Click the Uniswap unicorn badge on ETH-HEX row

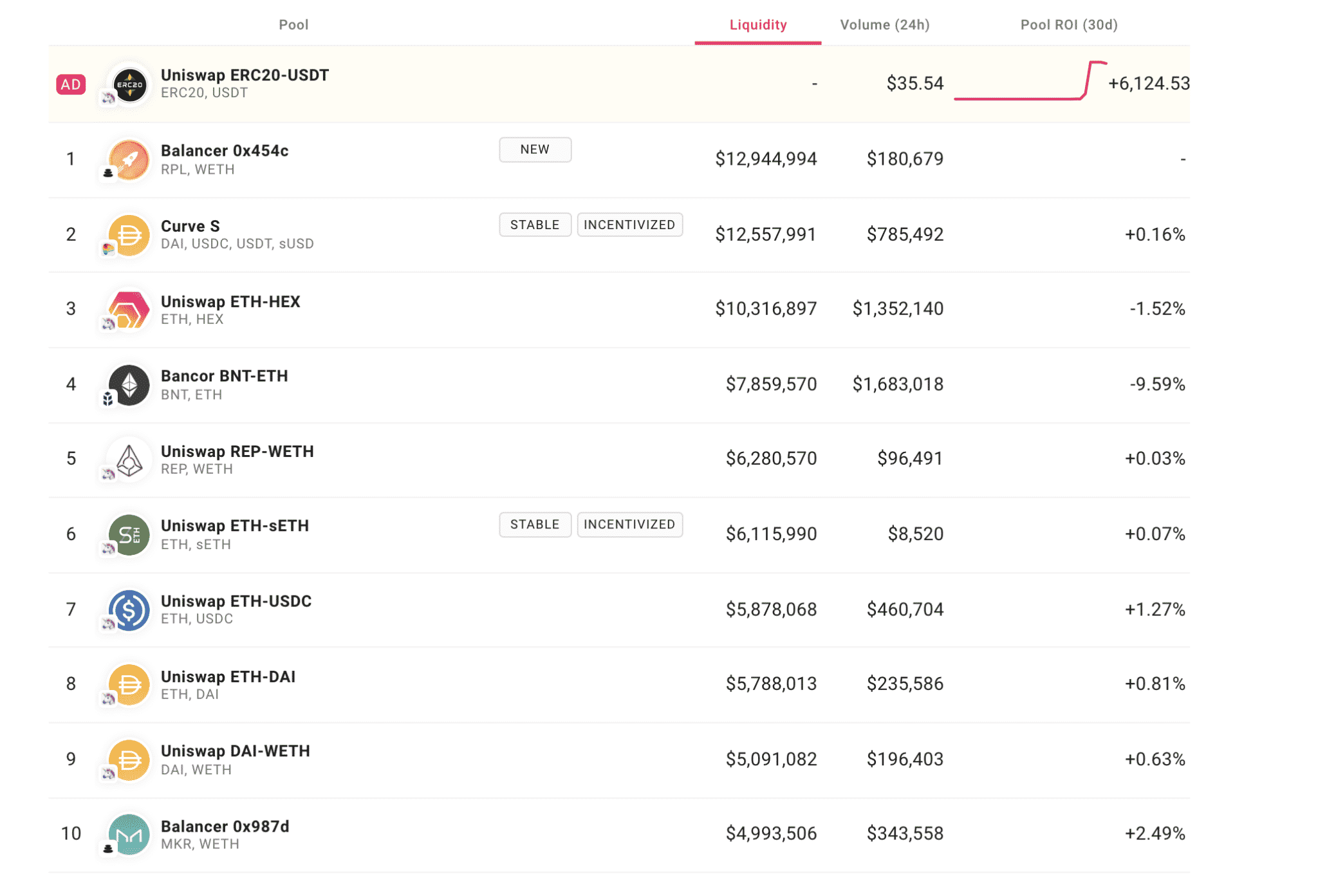[x=108, y=324]
